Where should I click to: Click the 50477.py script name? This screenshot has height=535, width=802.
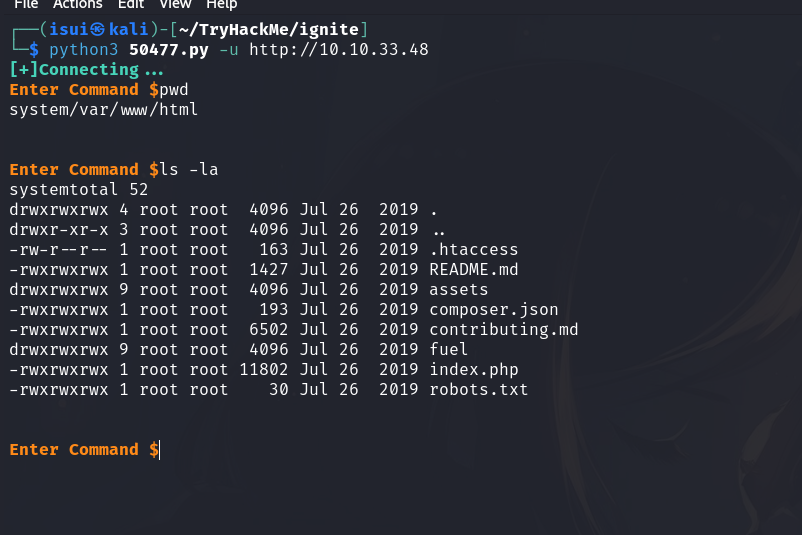click(x=167, y=50)
